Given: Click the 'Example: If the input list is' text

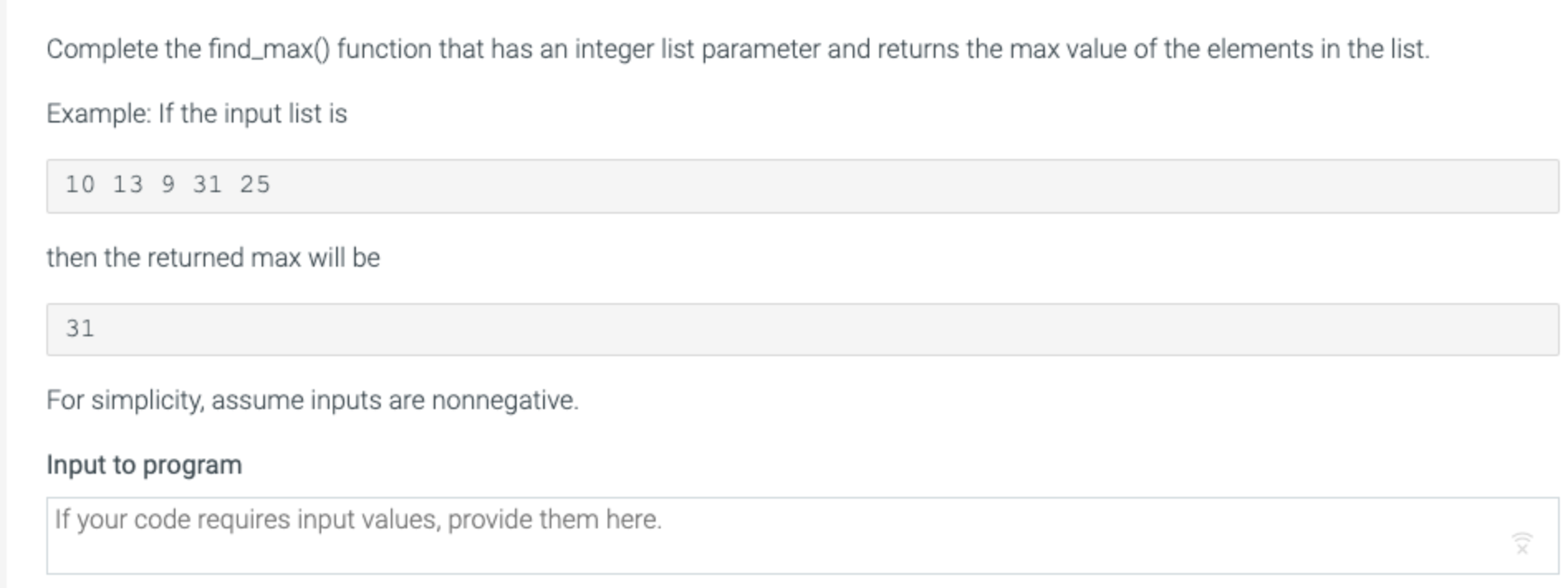Looking at the screenshot, I should (x=197, y=113).
